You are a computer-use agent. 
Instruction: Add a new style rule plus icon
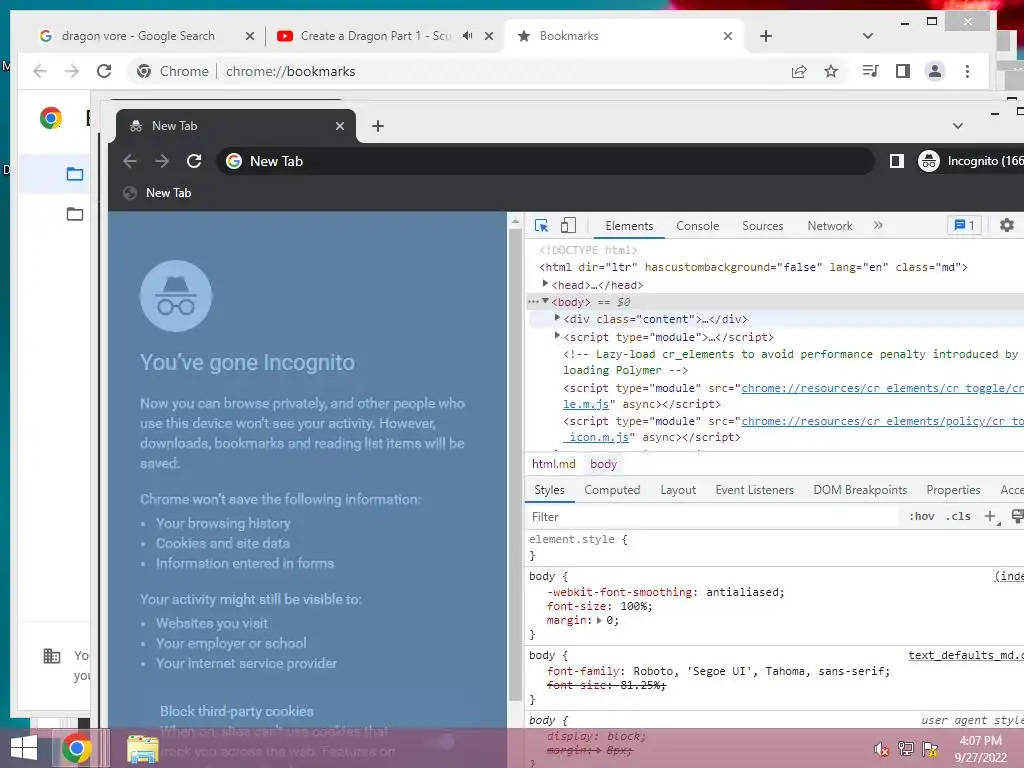tap(990, 517)
